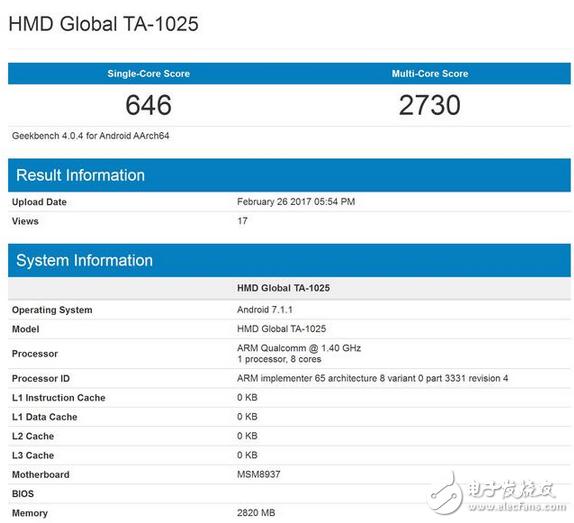Screen dimensions: 574x523
Task: Click the Android 7.1.1 operating system value
Action: [x=265, y=310]
